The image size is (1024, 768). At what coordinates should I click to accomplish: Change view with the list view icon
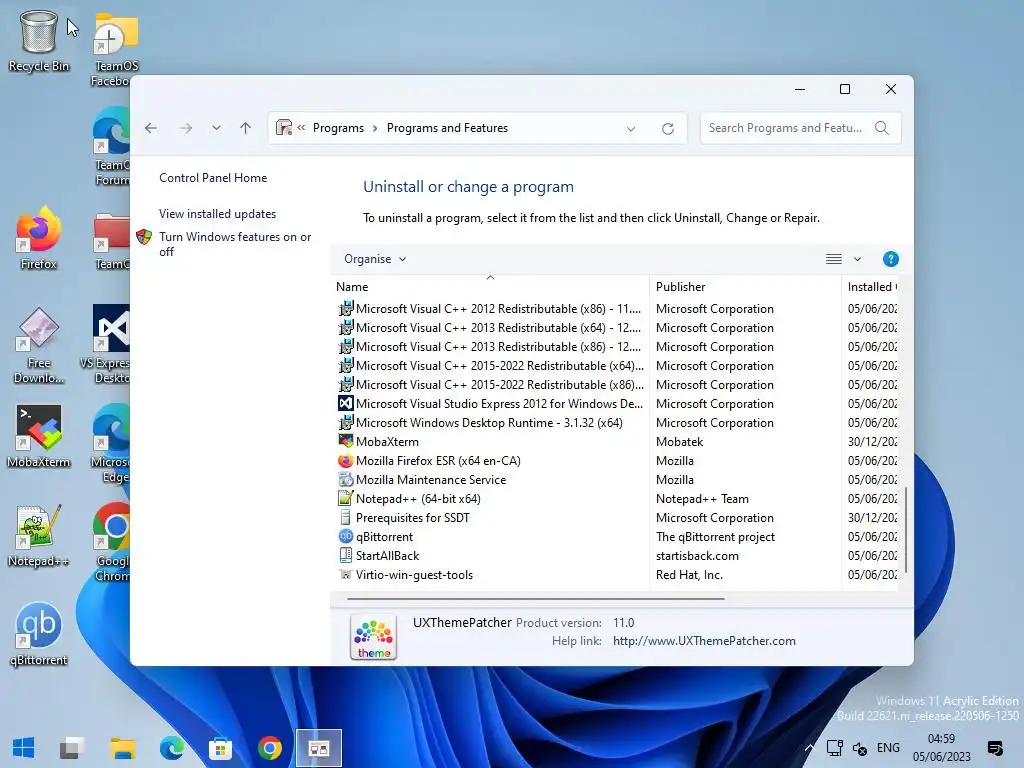tap(834, 259)
